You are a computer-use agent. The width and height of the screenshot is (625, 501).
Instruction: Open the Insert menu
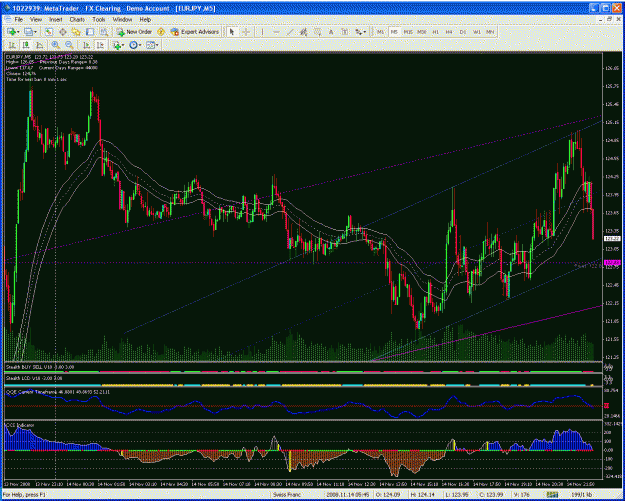click(x=56, y=20)
